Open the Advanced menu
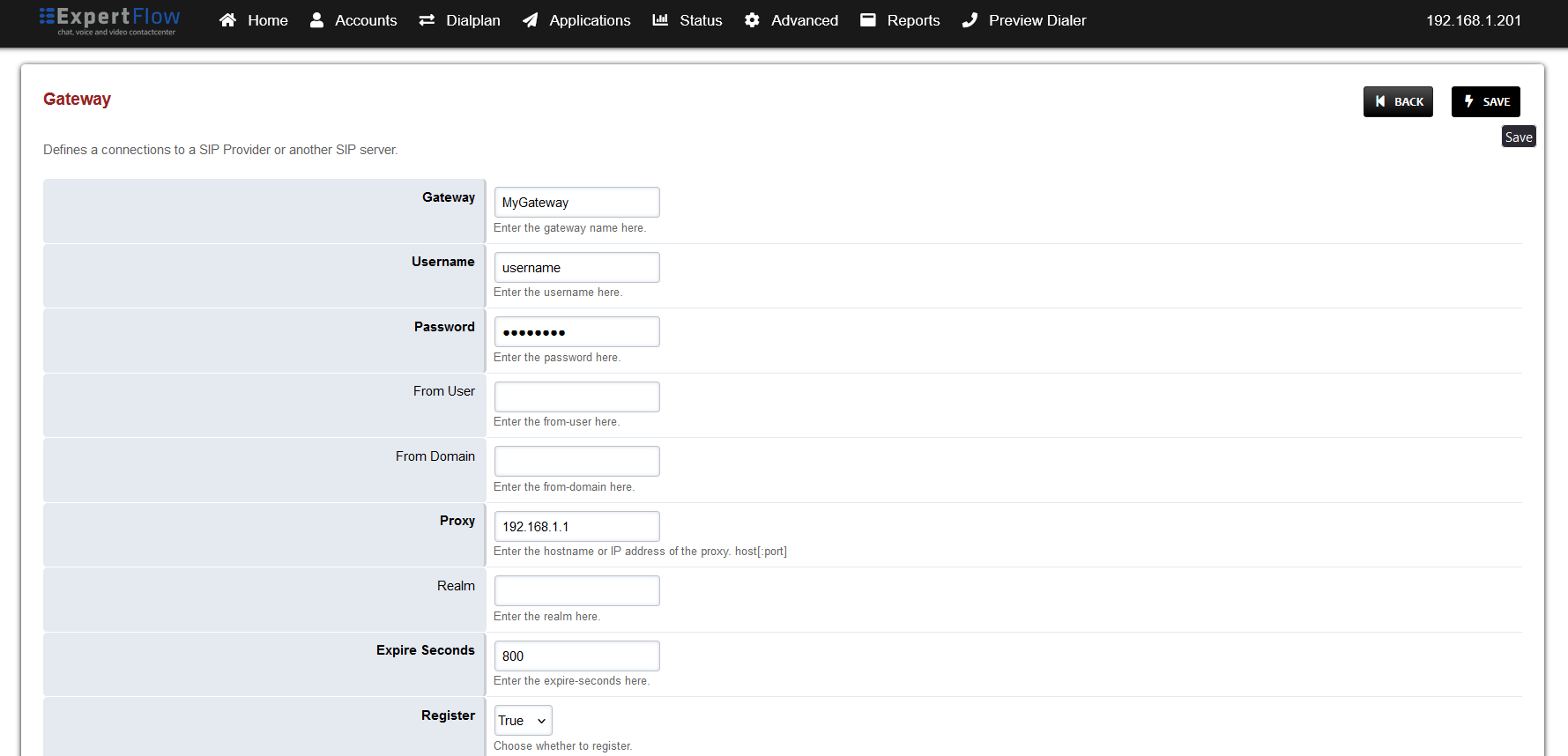This screenshot has width=1568, height=756. (804, 20)
